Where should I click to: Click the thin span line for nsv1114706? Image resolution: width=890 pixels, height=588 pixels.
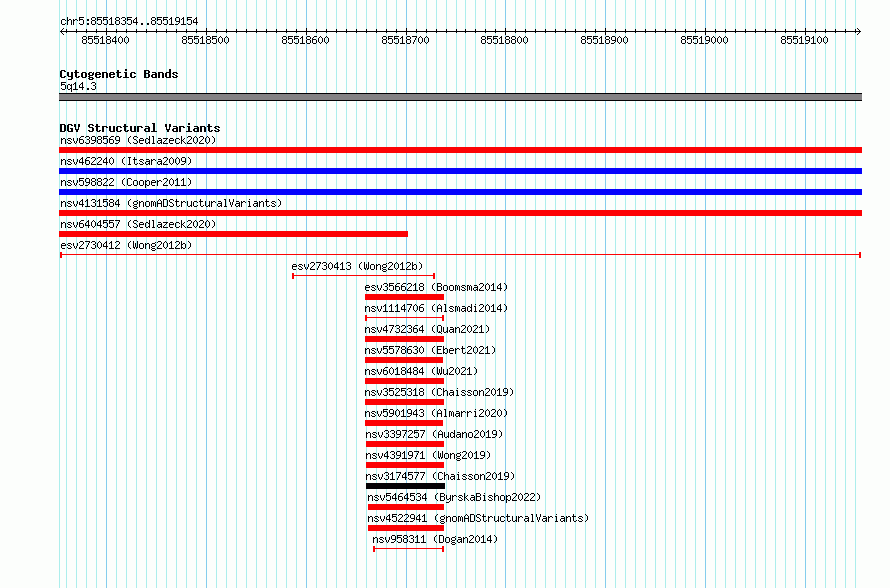[404, 318]
